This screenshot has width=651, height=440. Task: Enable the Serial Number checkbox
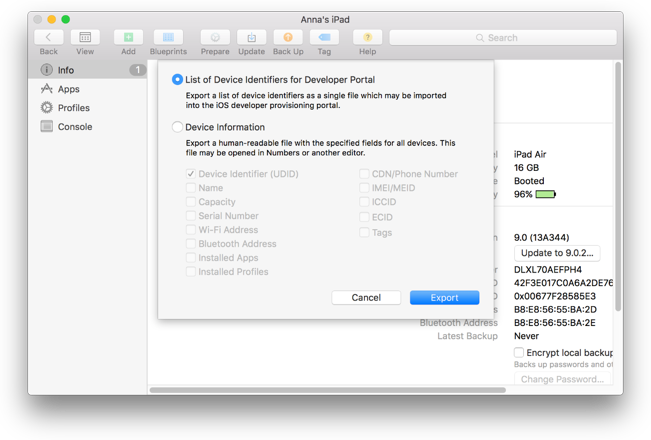[191, 215]
